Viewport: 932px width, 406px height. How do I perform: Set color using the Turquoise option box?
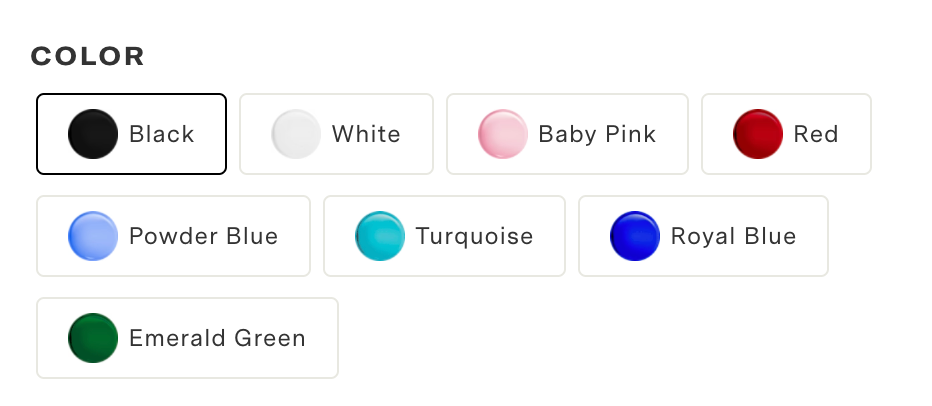444,236
